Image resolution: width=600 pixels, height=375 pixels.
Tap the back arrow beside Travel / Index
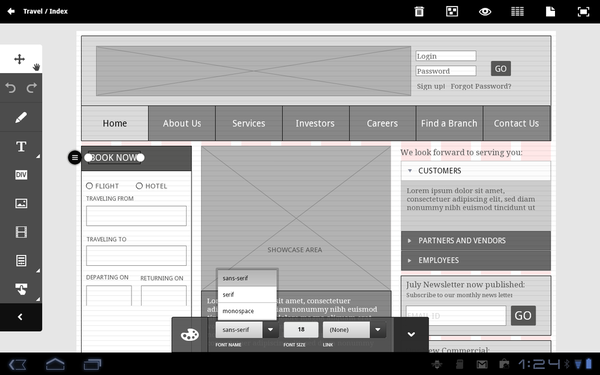[x=11, y=11]
